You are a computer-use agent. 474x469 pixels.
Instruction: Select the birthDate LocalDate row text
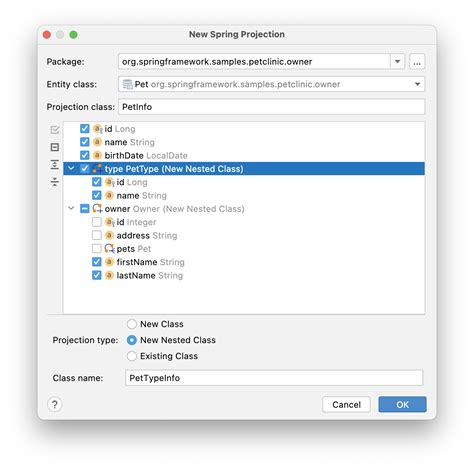tap(146, 156)
